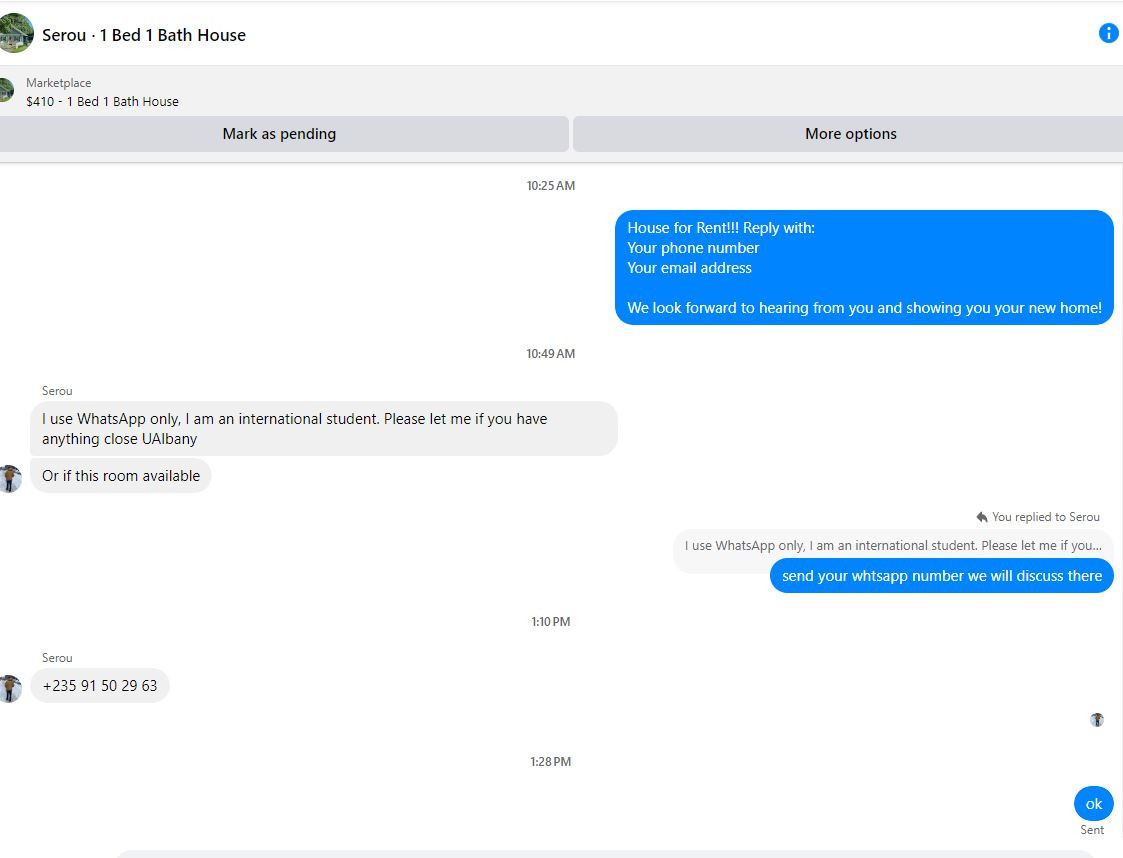Select the 'ok' sent message bubble
This screenshot has width=1123, height=858.
(1094, 804)
